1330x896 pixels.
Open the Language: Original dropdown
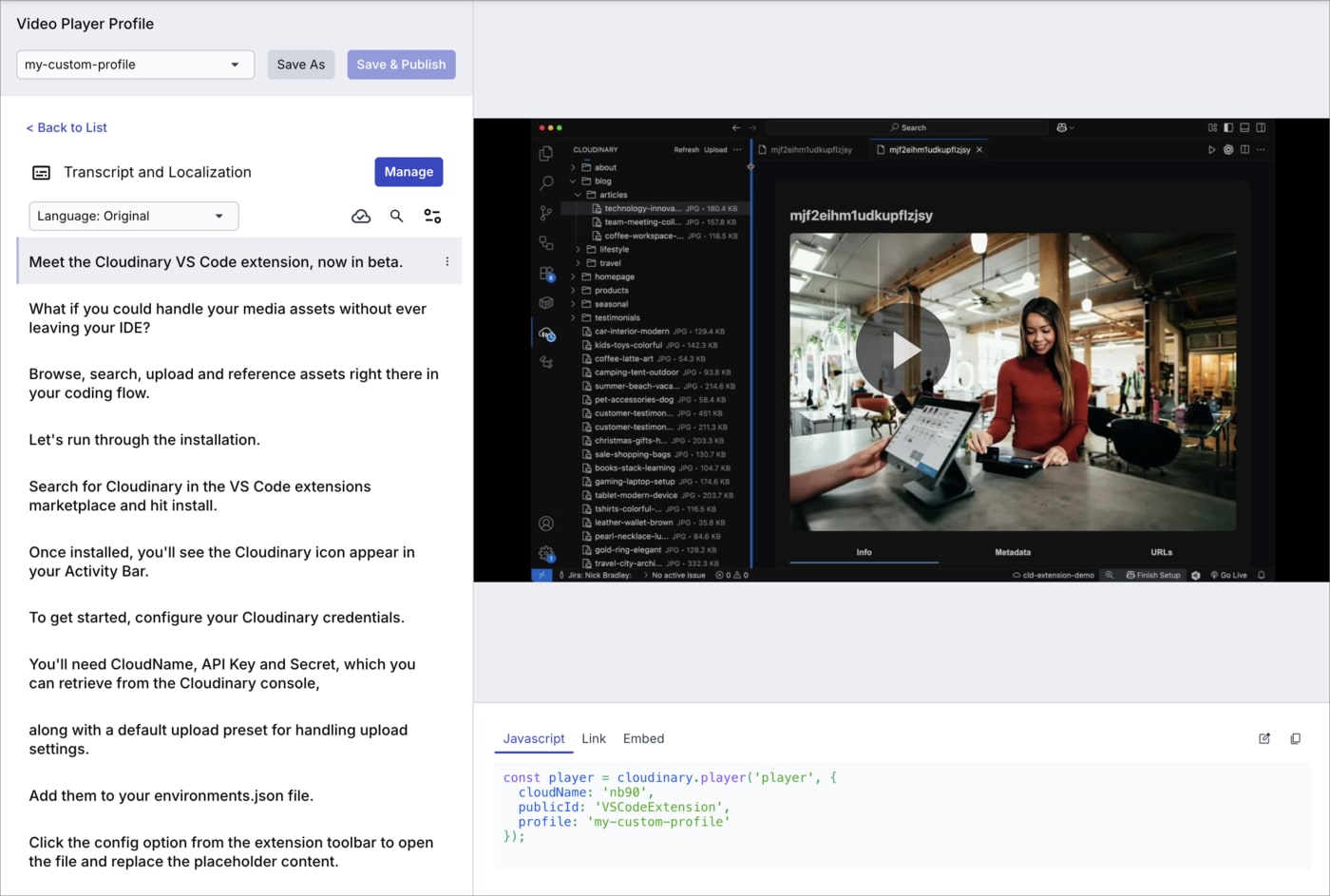click(133, 216)
